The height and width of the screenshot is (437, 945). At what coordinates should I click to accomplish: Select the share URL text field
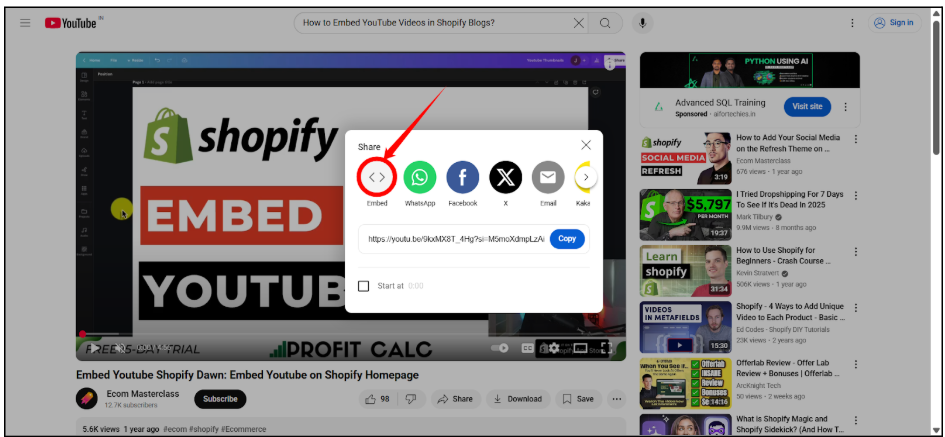click(456, 239)
